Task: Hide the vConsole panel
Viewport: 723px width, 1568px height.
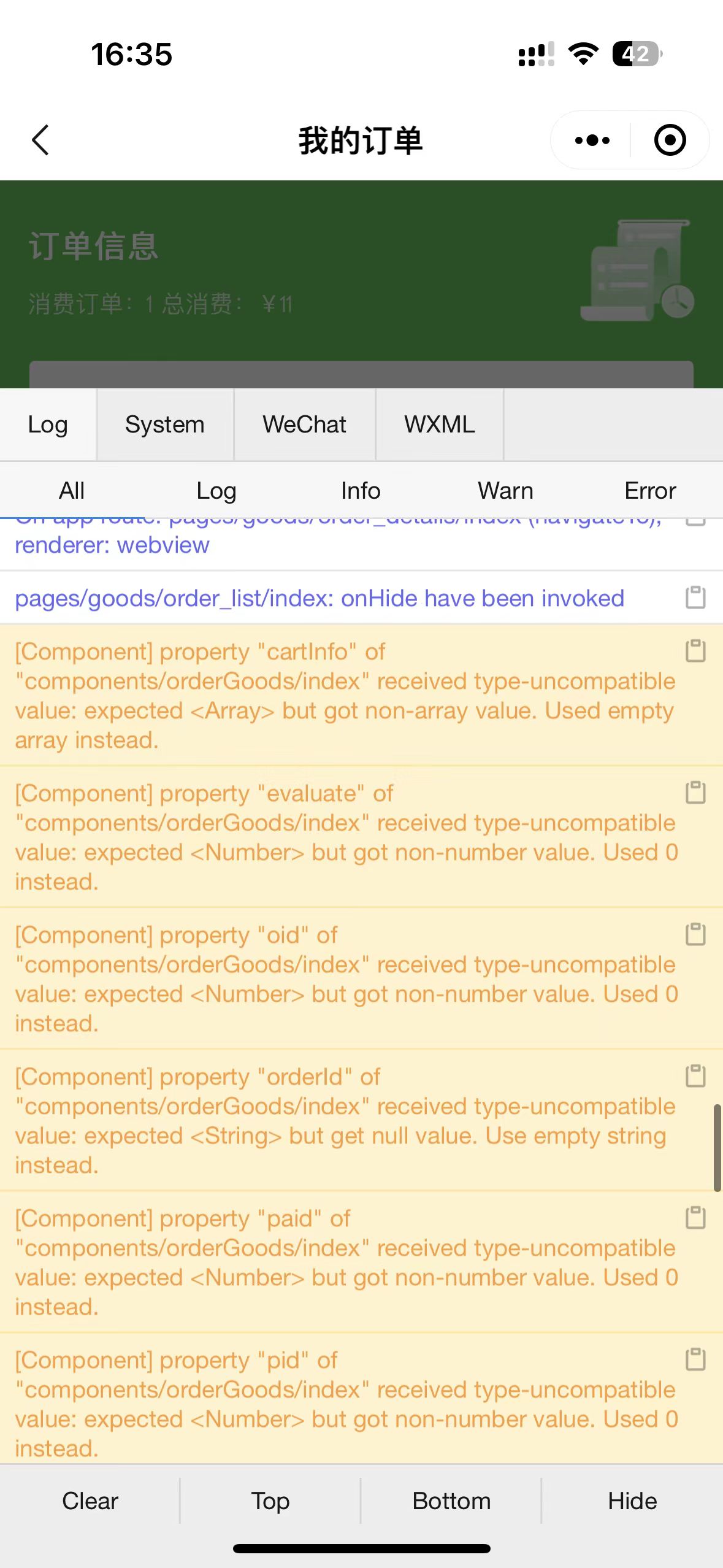Action: (632, 1501)
